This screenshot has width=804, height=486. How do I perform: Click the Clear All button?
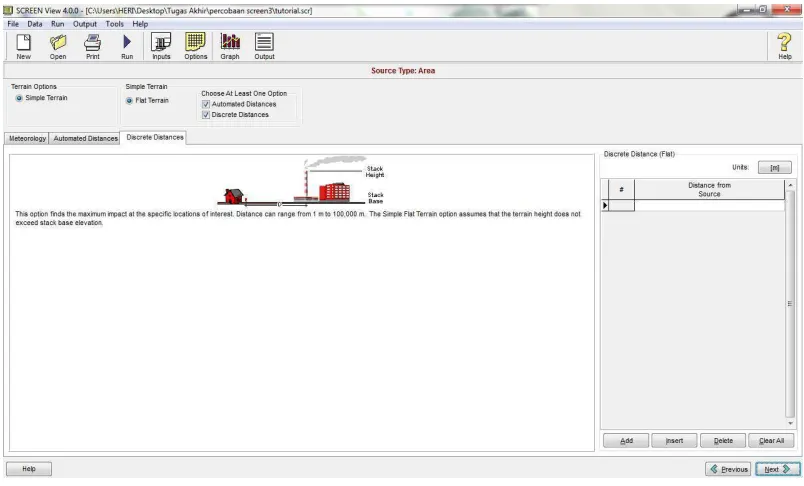(771, 441)
